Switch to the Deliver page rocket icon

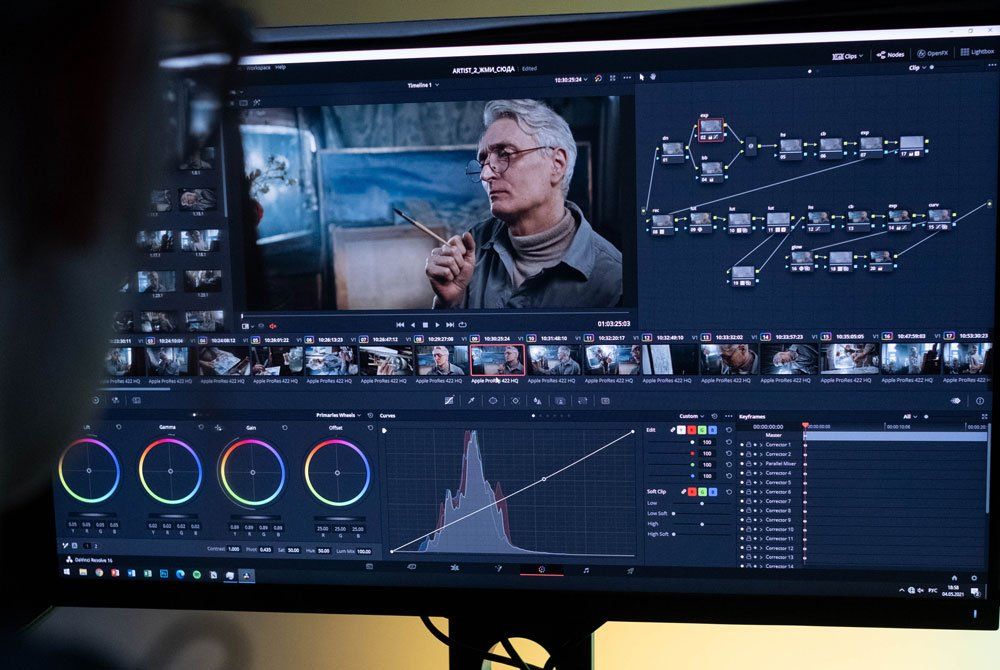630,571
